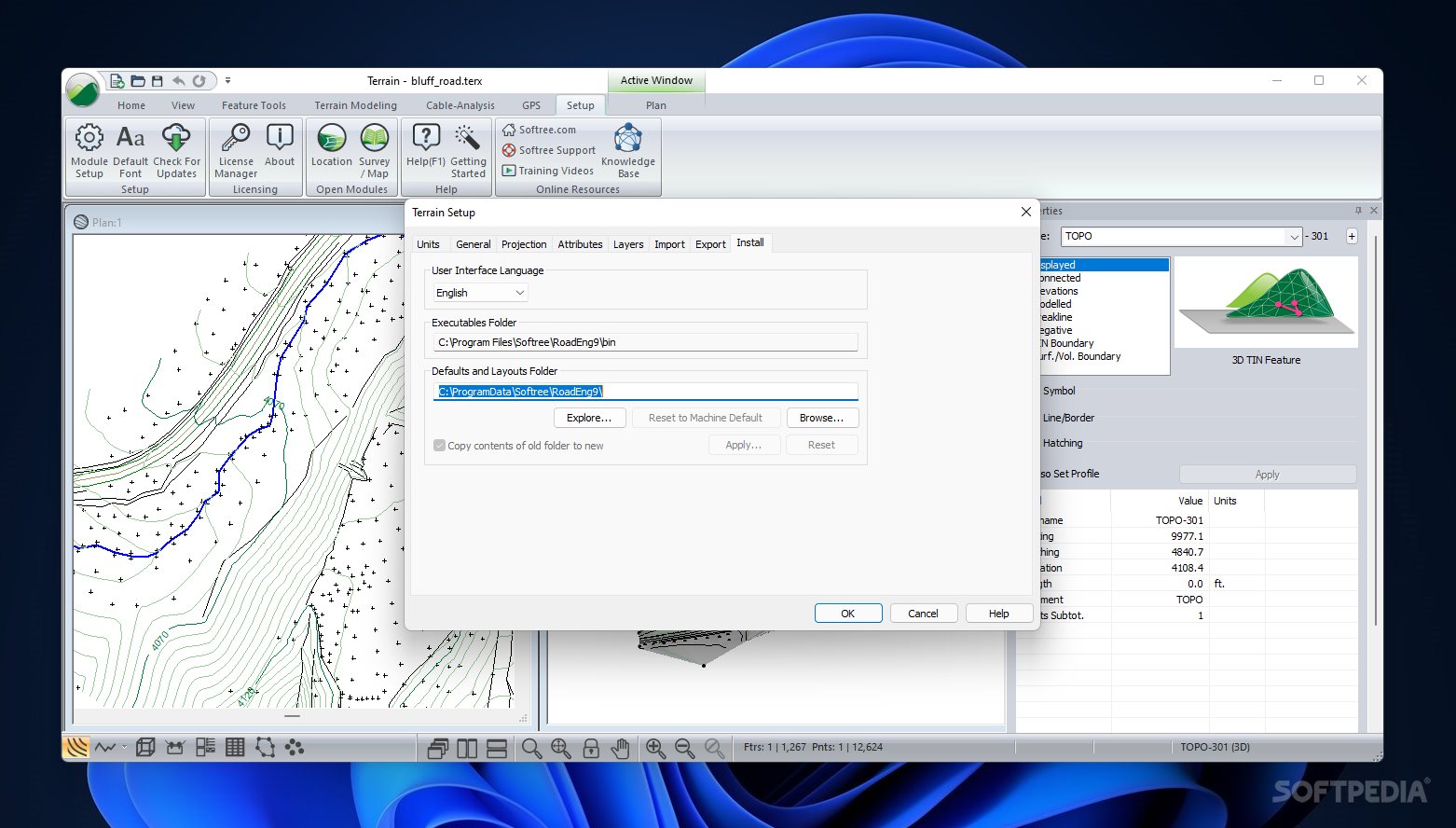
Task: Select the contour plan view icon in bottom toolbar
Action: pos(76,747)
